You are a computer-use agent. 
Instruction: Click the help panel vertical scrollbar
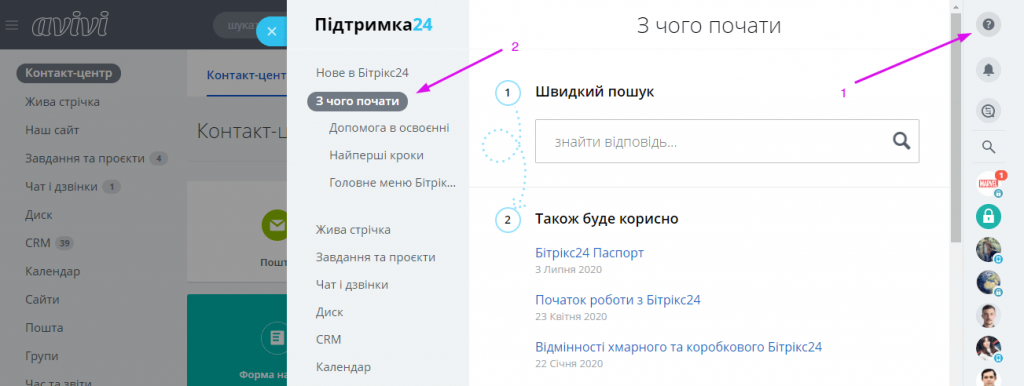(x=955, y=127)
